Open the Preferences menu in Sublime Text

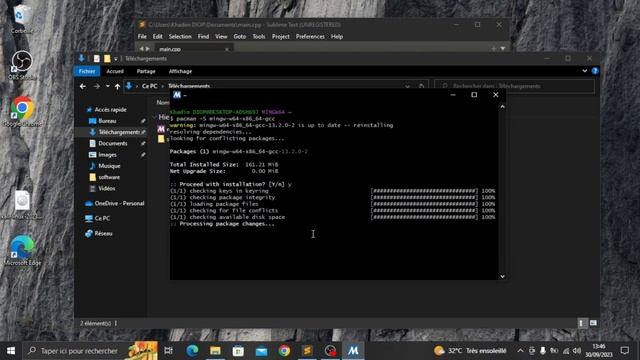[x=310, y=37]
